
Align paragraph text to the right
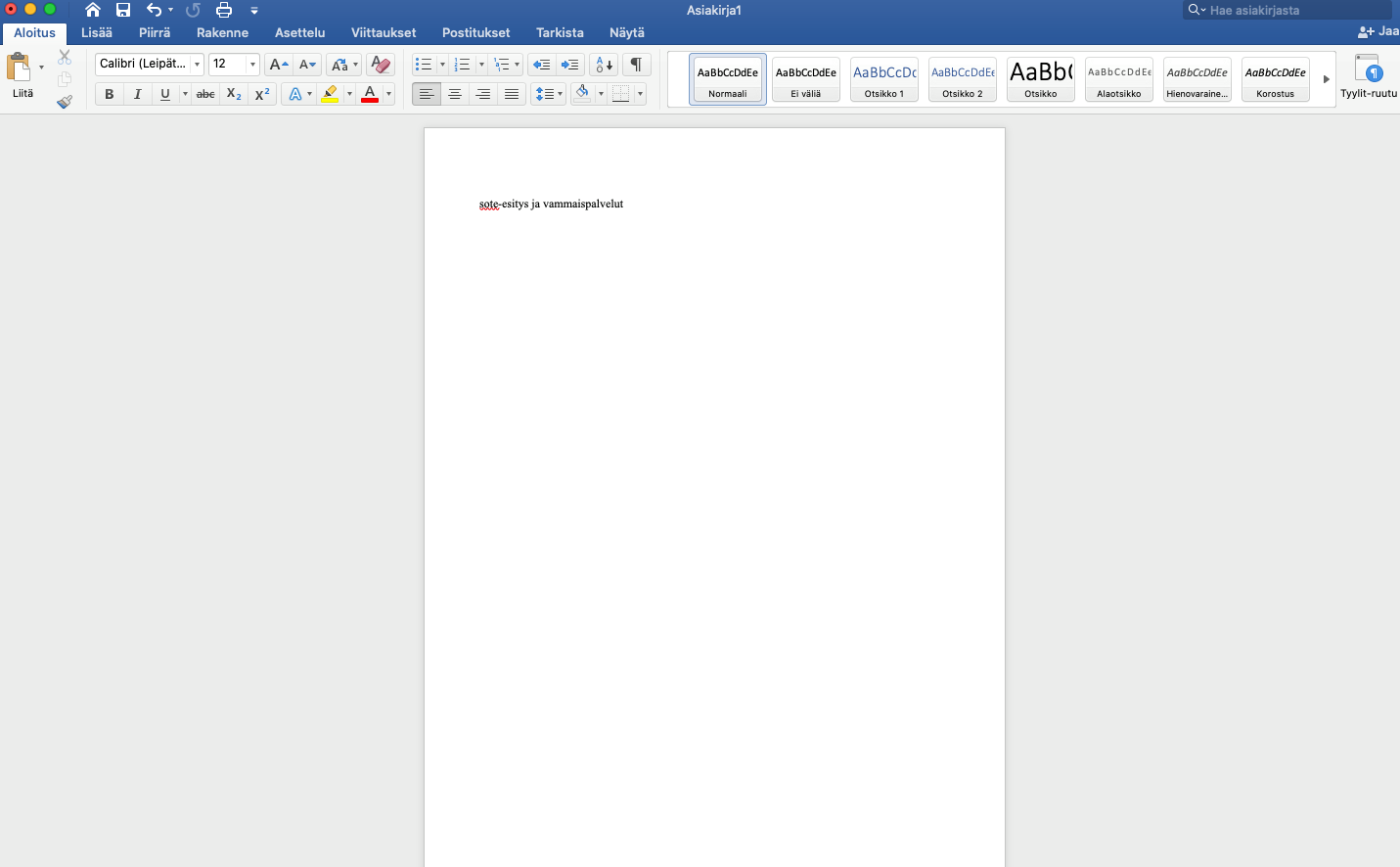(x=483, y=94)
